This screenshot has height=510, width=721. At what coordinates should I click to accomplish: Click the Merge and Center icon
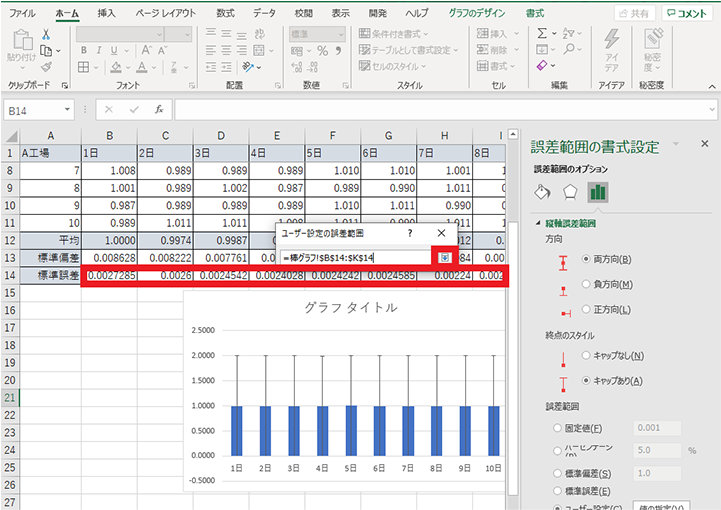259,50
